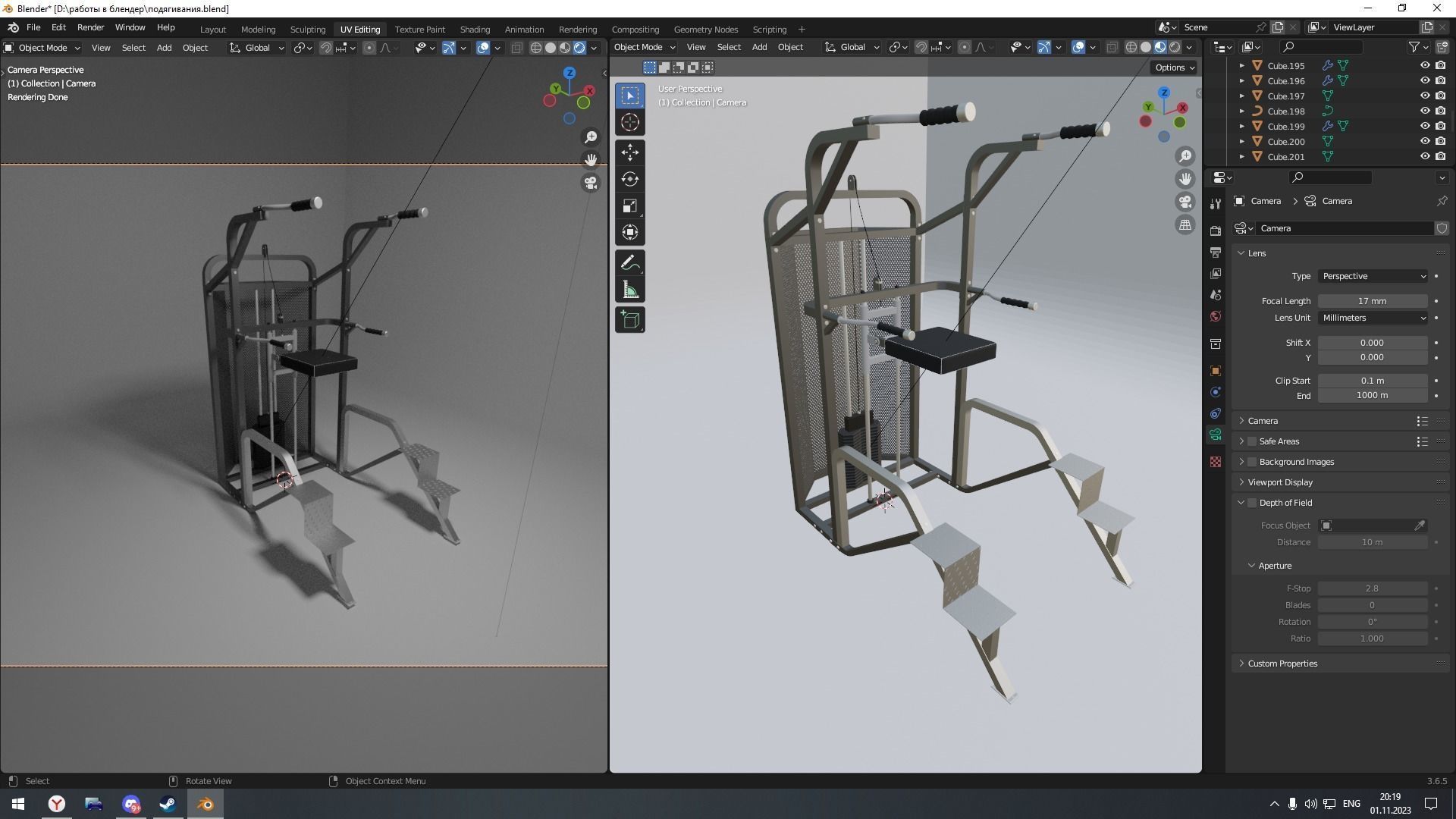This screenshot has height=819, width=1456.
Task: Open the World properties tab
Action: (x=1216, y=316)
